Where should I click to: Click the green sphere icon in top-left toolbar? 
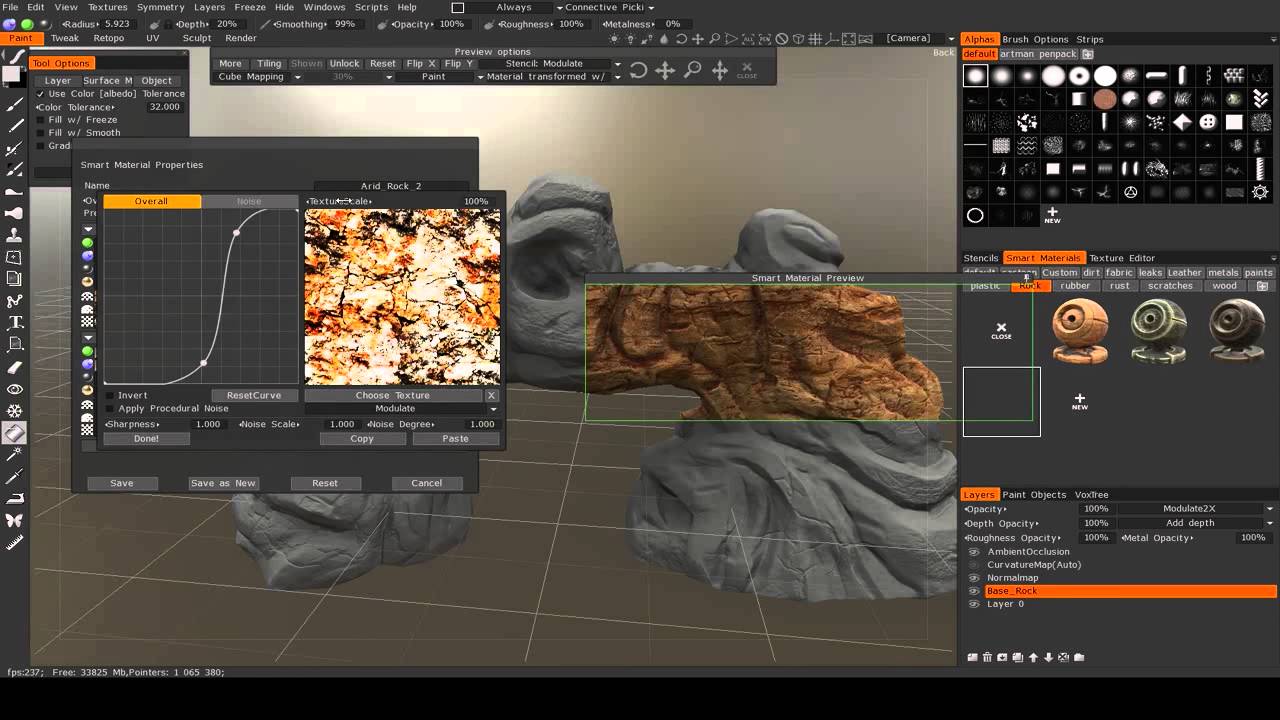click(27, 24)
